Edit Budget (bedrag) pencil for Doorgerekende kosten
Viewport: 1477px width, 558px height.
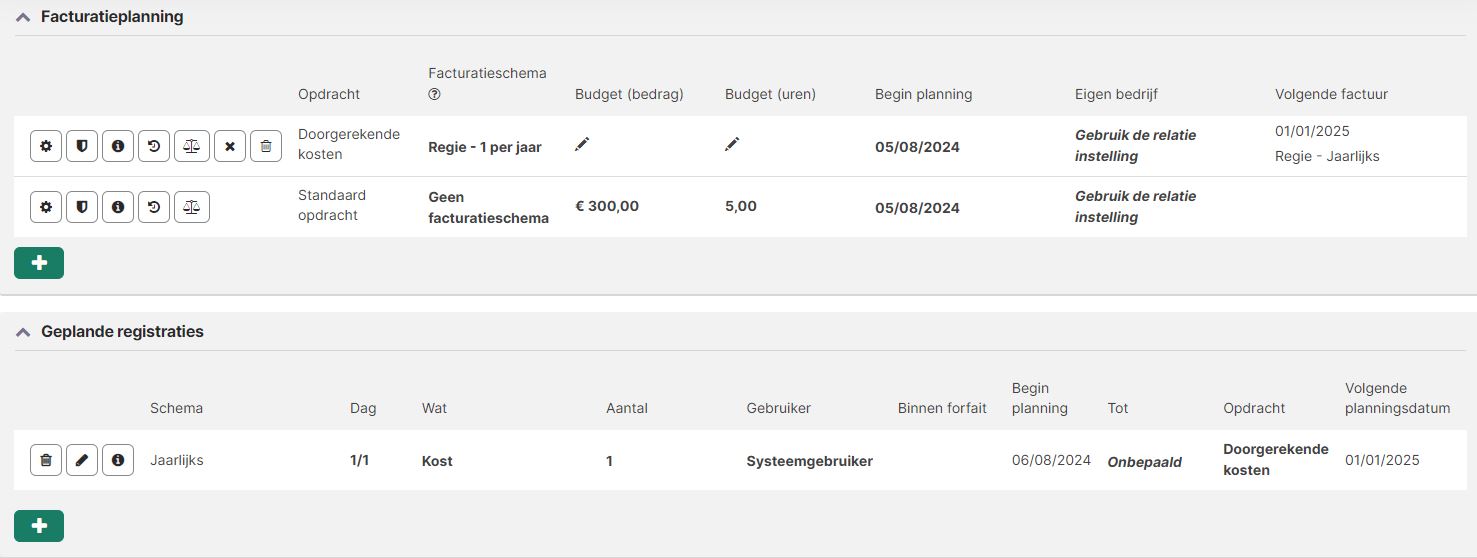pos(582,145)
